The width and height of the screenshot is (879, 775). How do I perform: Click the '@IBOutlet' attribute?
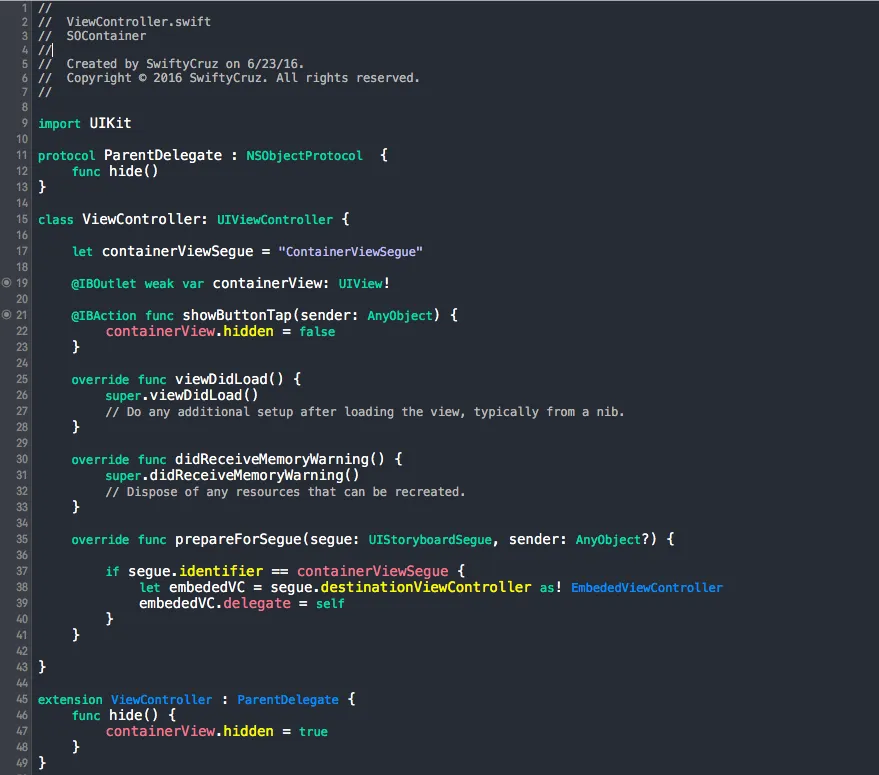coord(104,284)
